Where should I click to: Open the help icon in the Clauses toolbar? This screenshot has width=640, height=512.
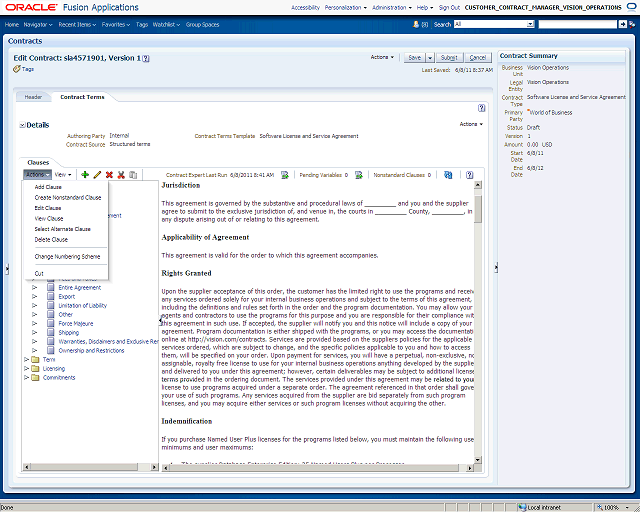(x=469, y=175)
